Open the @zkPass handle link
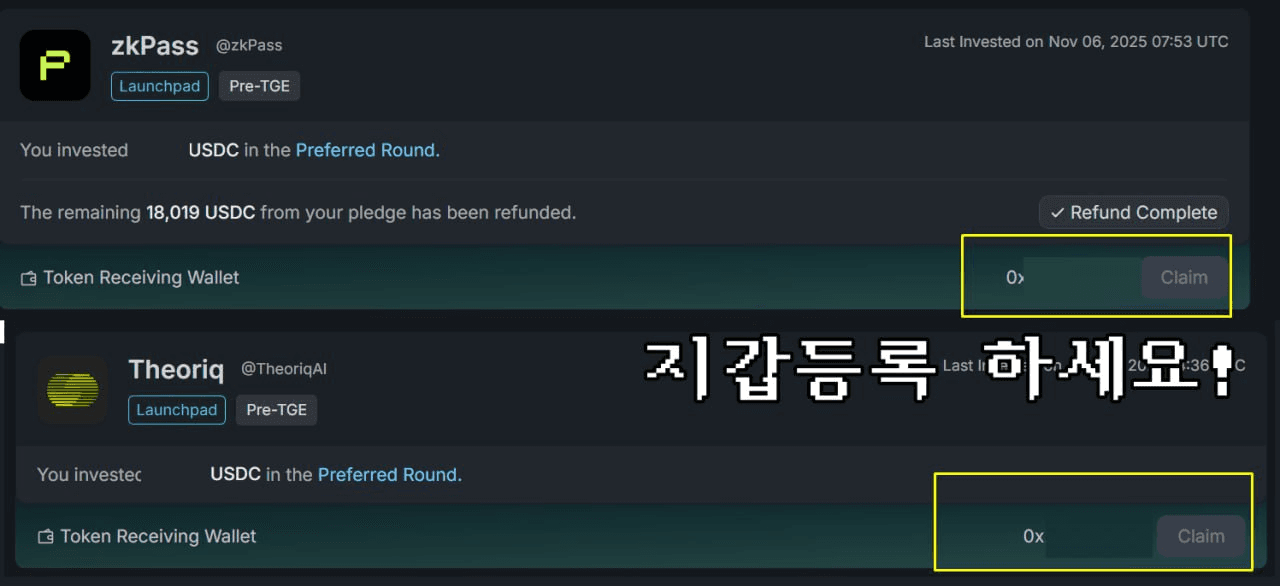The height and width of the screenshot is (586, 1280). (249, 45)
